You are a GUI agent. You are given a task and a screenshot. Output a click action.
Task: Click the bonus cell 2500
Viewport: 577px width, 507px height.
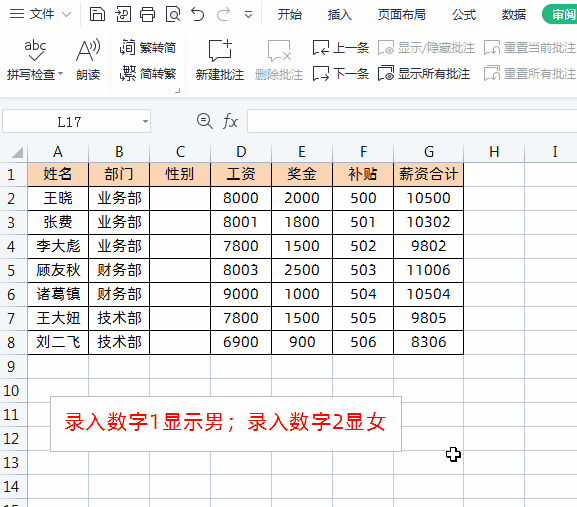[302, 270]
